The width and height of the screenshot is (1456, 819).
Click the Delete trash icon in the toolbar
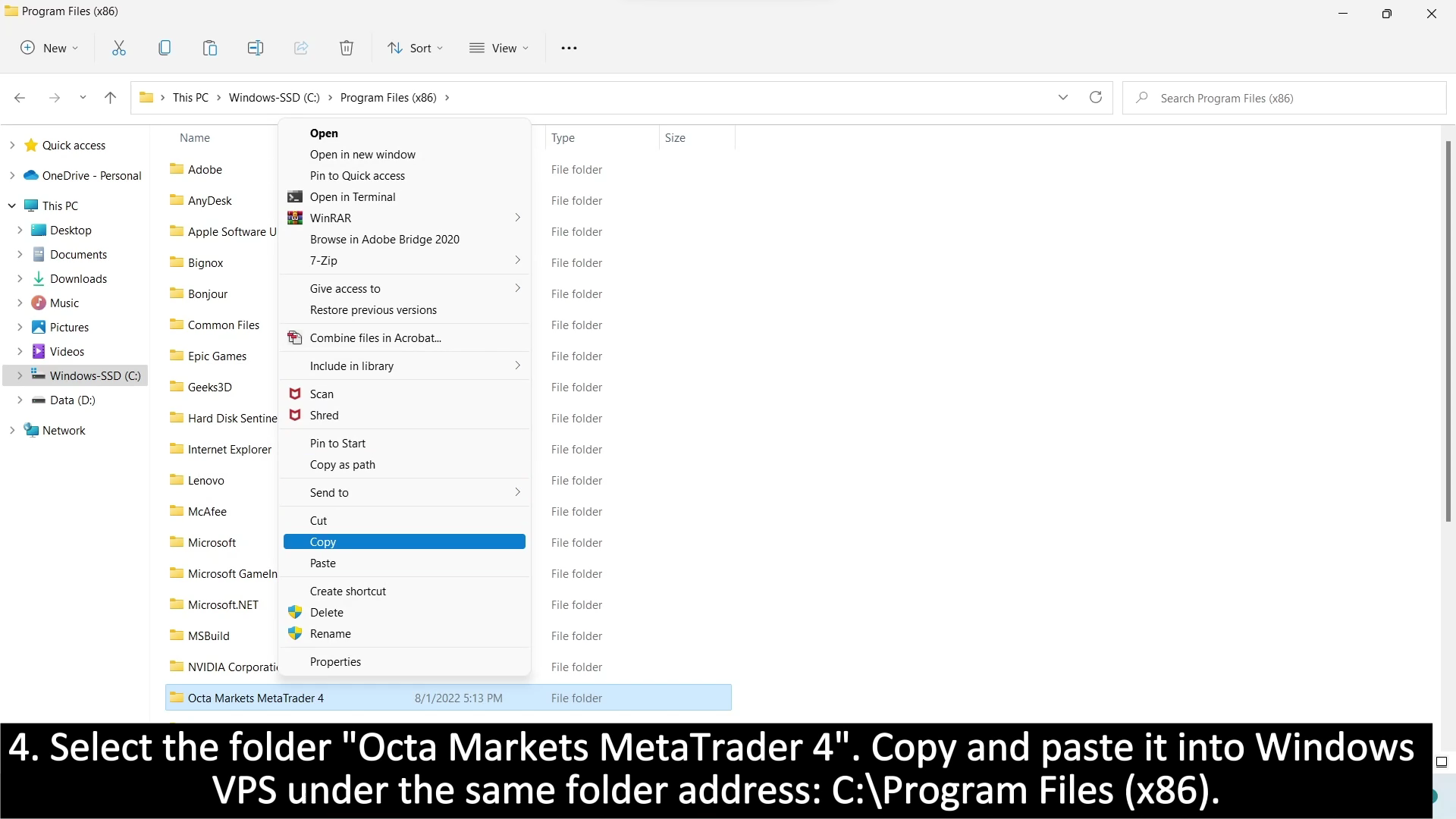[346, 47]
